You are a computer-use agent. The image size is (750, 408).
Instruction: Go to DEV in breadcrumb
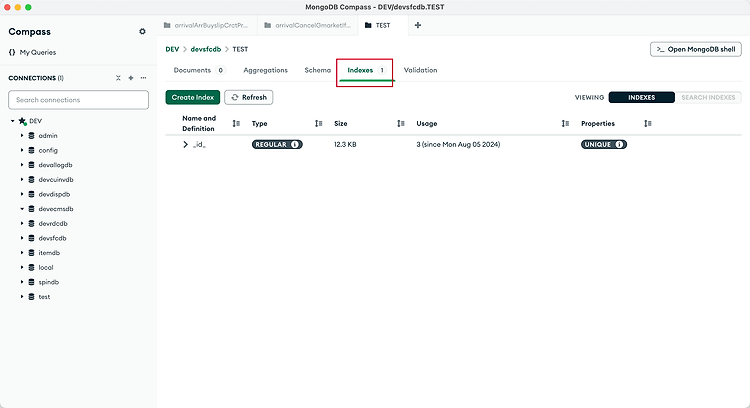tap(172, 49)
